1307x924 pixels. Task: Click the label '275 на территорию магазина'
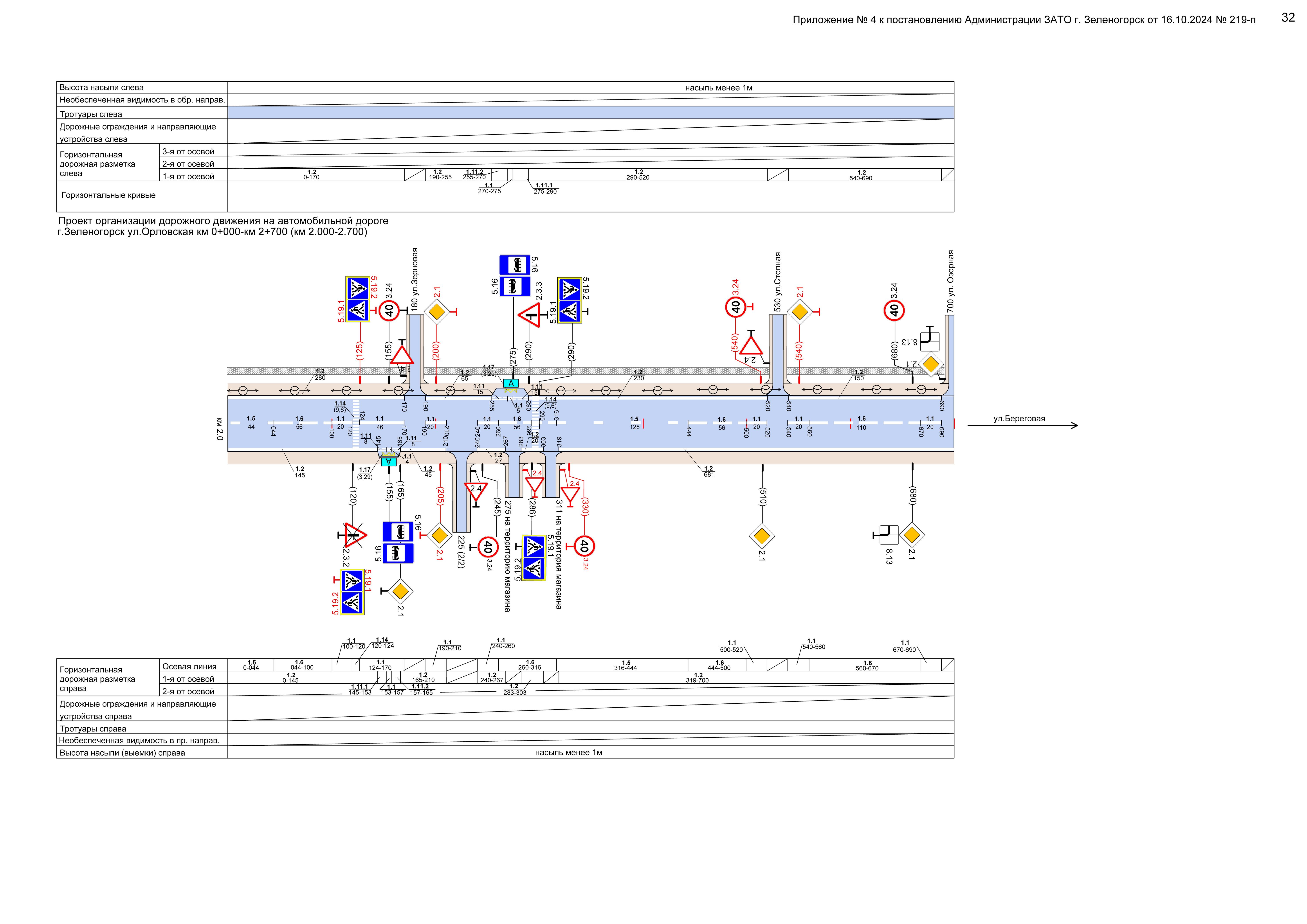(508, 556)
